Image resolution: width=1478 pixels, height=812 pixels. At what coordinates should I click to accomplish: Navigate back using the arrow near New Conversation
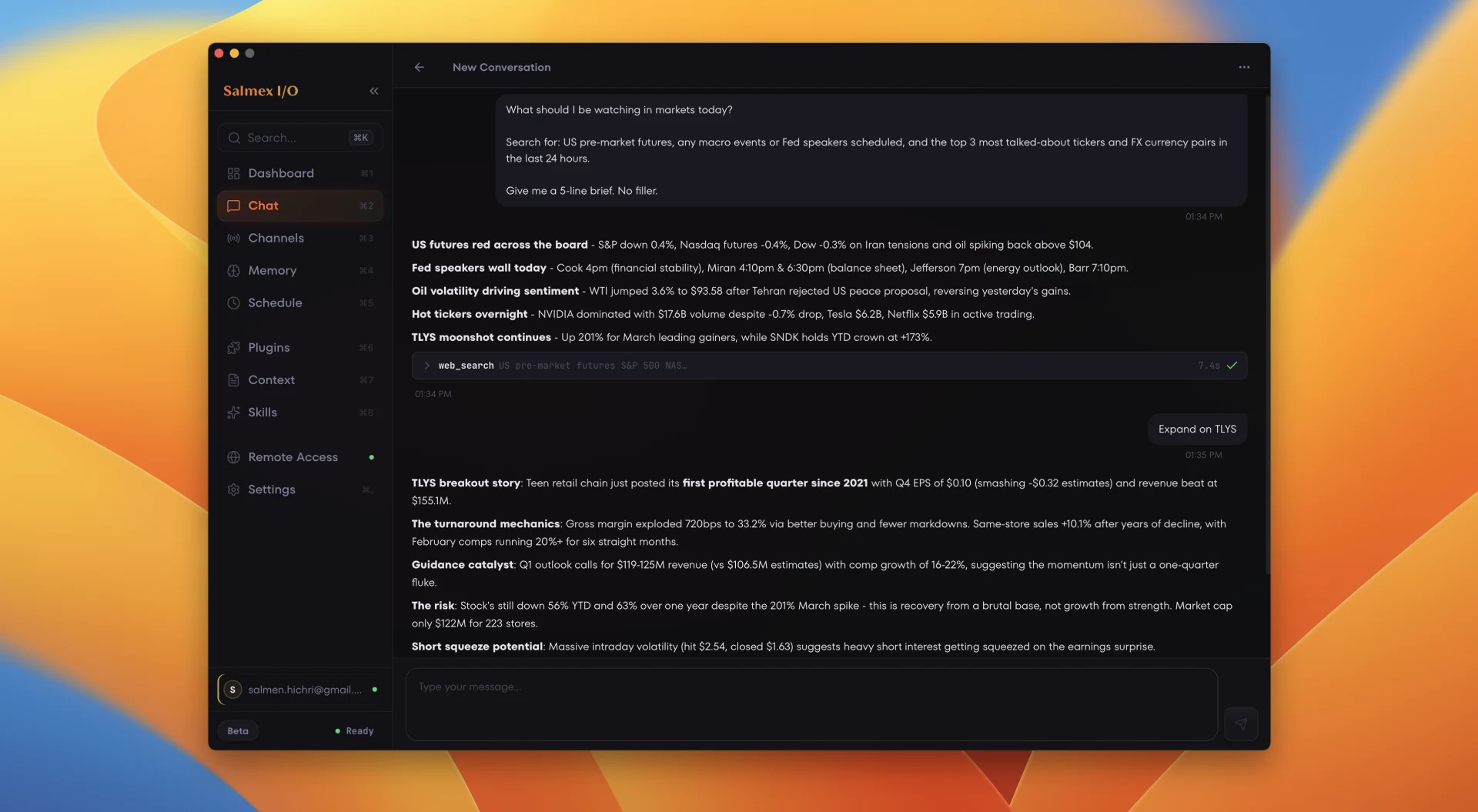419,67
